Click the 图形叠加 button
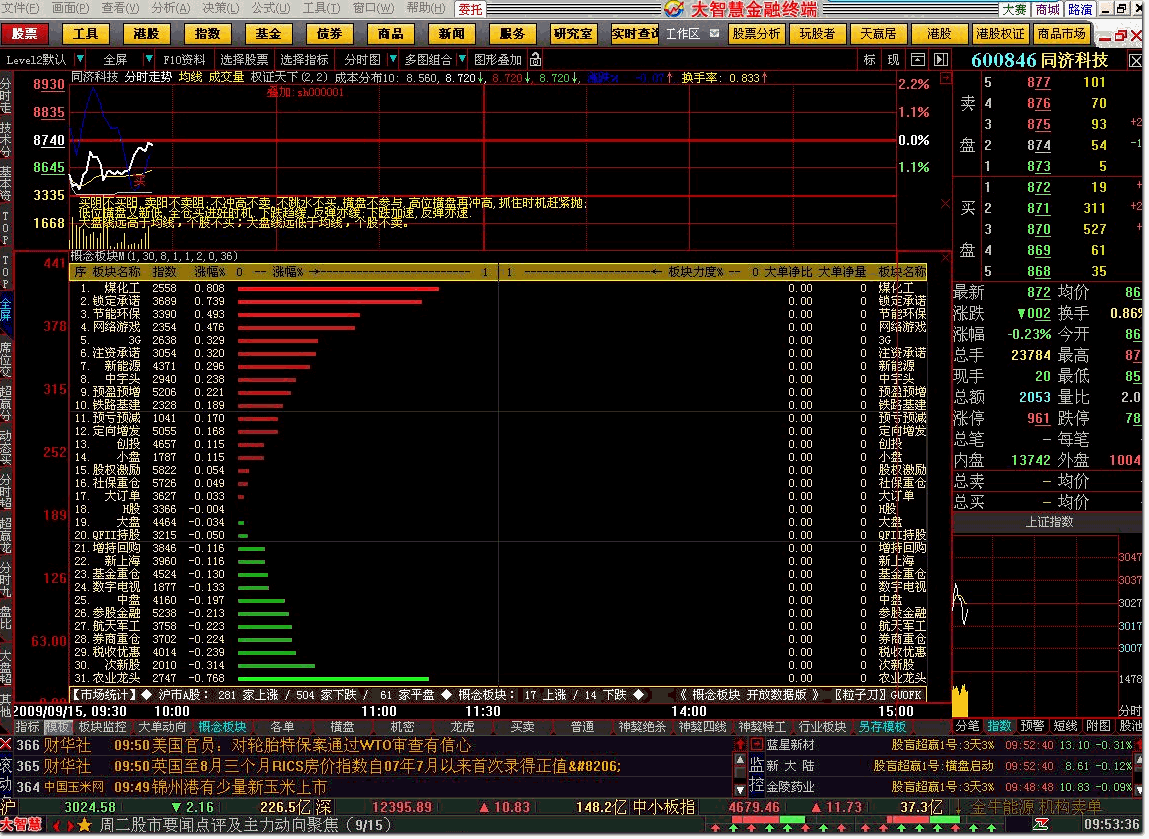The height and width of the screenshot is (839, 1149). coord(498,59)
